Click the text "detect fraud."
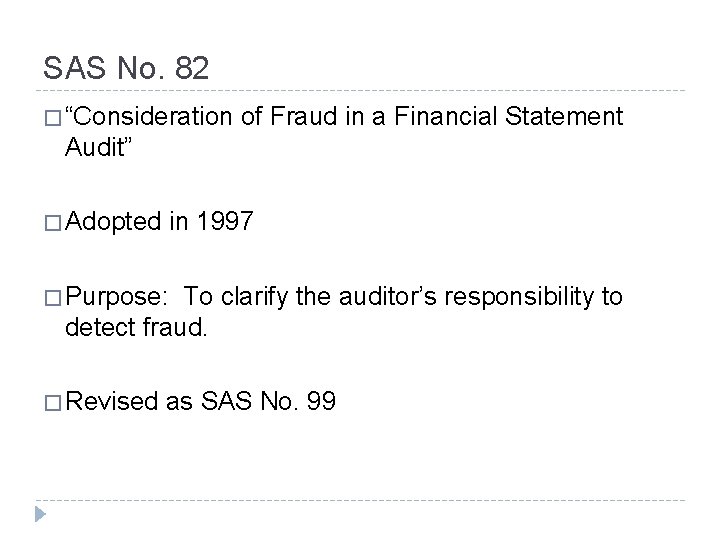720x540 pixels. (x=136, y=327)
